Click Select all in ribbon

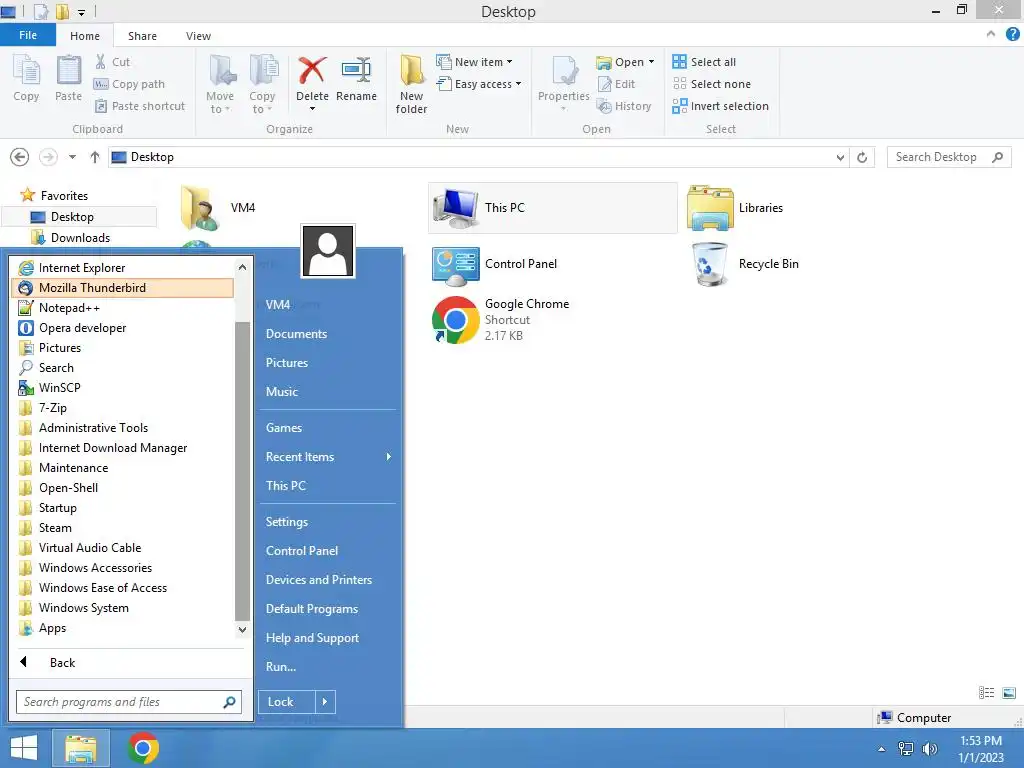coord(705,61)
